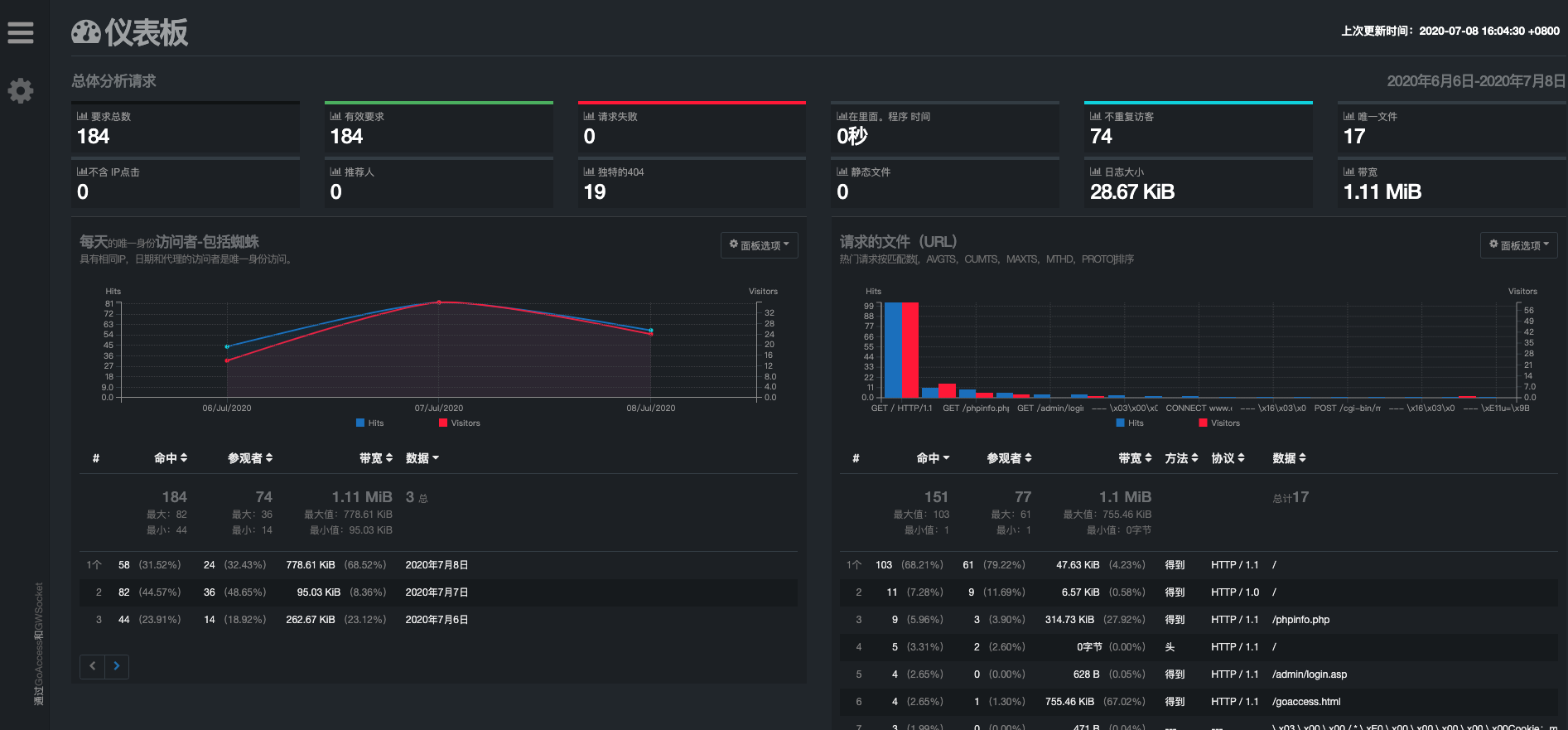Sort requested files by 方法 column

1182,458
